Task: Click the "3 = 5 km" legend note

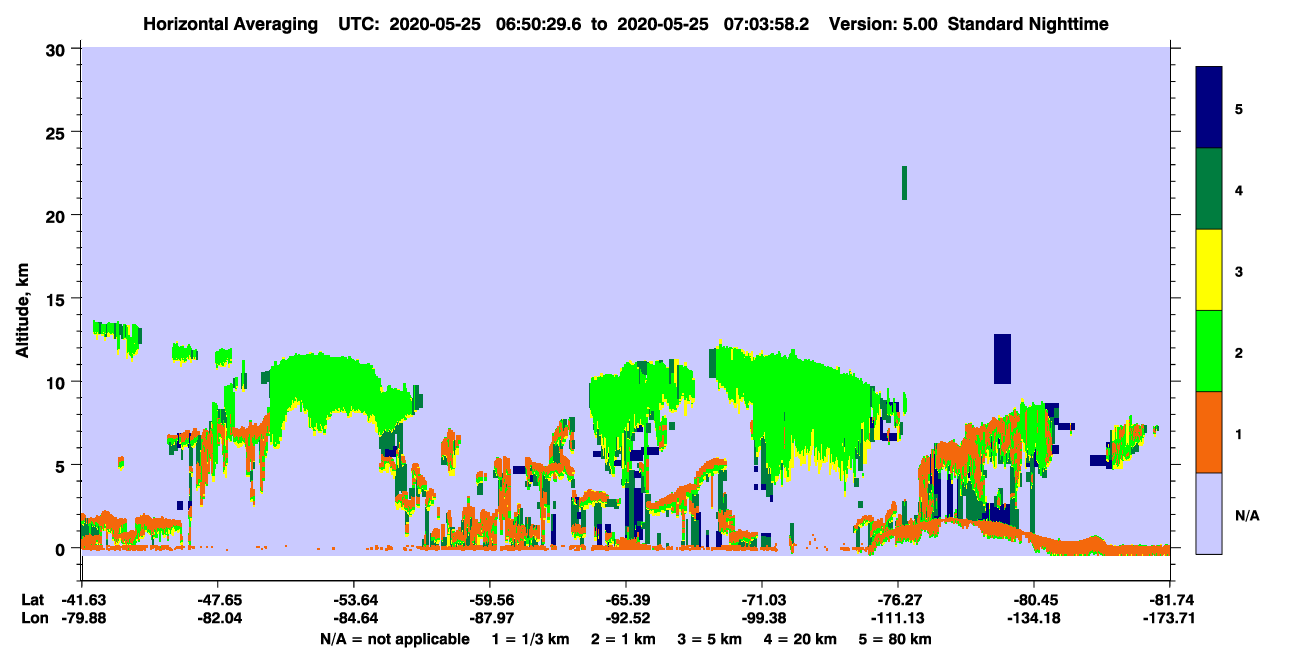Action: point(710,639)
